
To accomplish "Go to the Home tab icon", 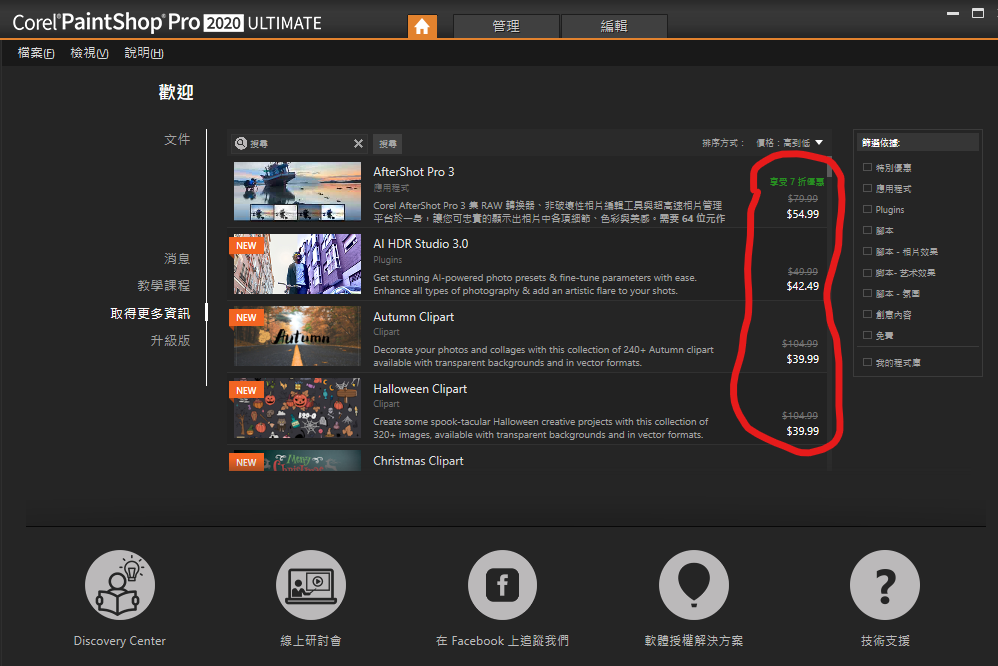I will click(x=422, y=27).
